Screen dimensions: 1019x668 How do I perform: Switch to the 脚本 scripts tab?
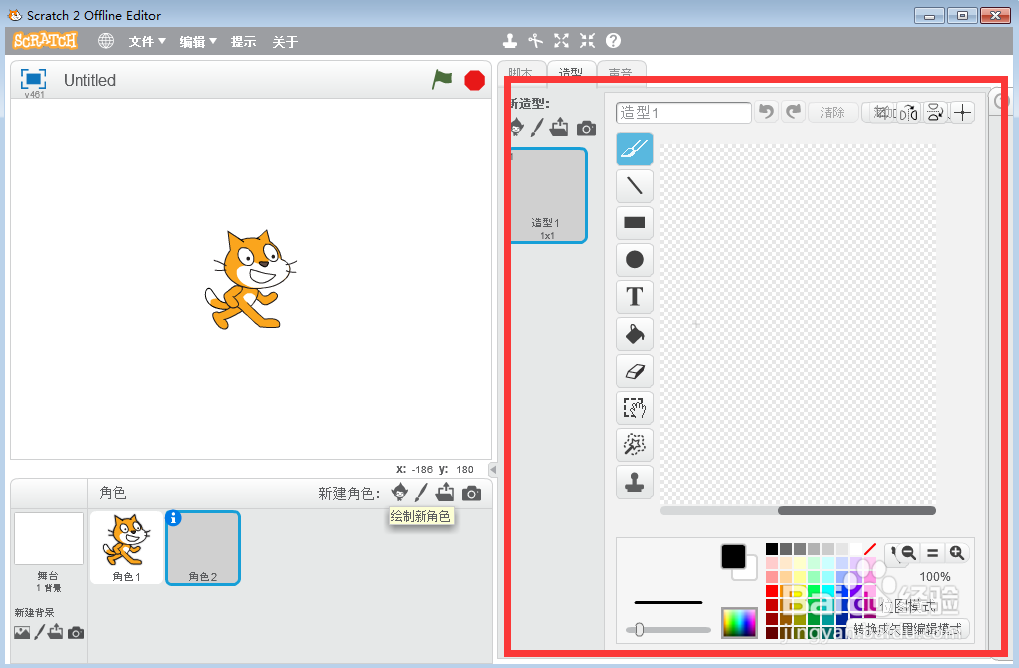[521, 71]
